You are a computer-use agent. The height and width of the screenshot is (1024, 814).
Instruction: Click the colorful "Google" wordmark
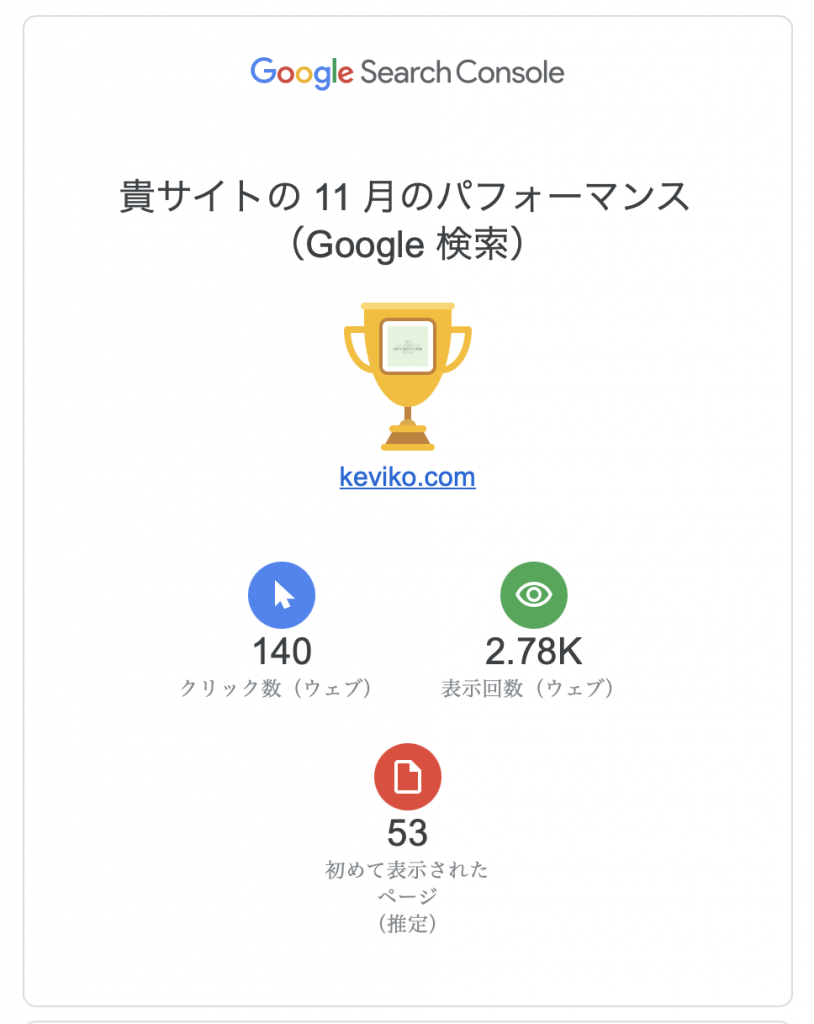302,72
